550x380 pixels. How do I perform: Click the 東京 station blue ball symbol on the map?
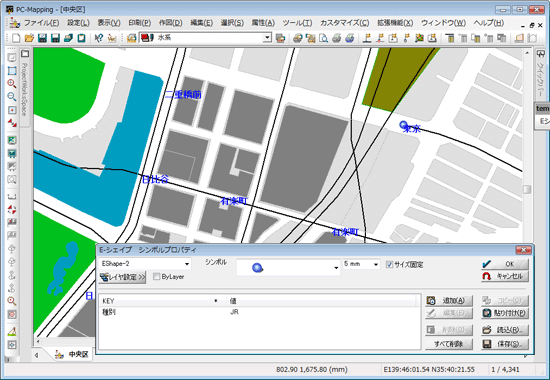coord(403,125)
